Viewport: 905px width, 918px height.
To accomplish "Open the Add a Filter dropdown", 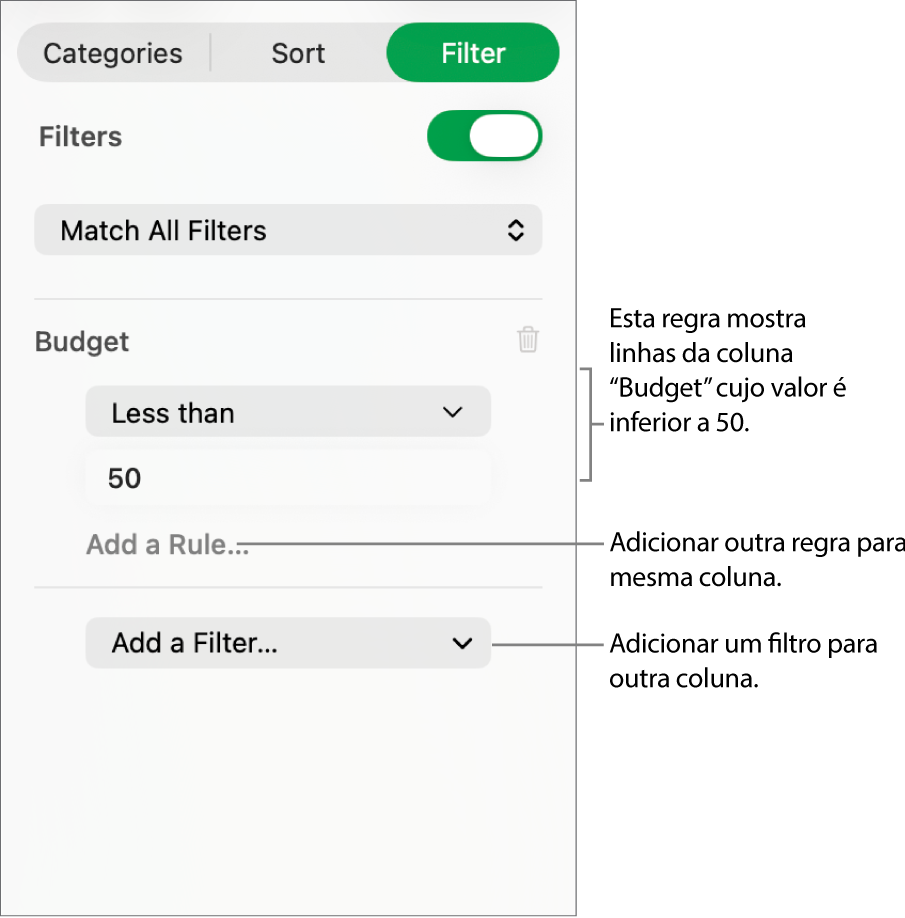I will pyautogui.click(x=288, y=643).
